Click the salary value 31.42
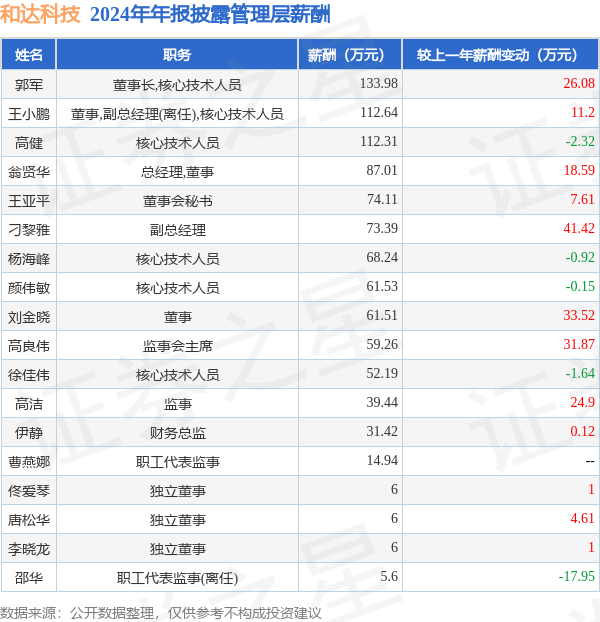The height and width of the screenshot is (622, 600). [x=382, y=431]
